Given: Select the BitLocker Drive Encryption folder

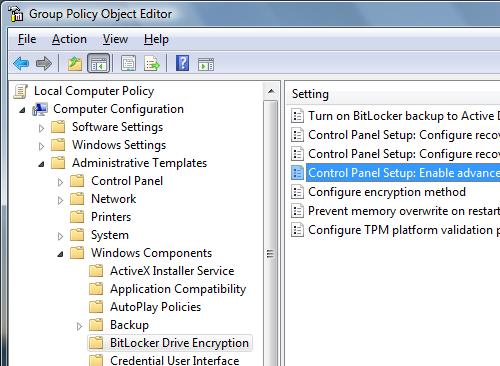Looking at the screenshot, I should (179, 343).
